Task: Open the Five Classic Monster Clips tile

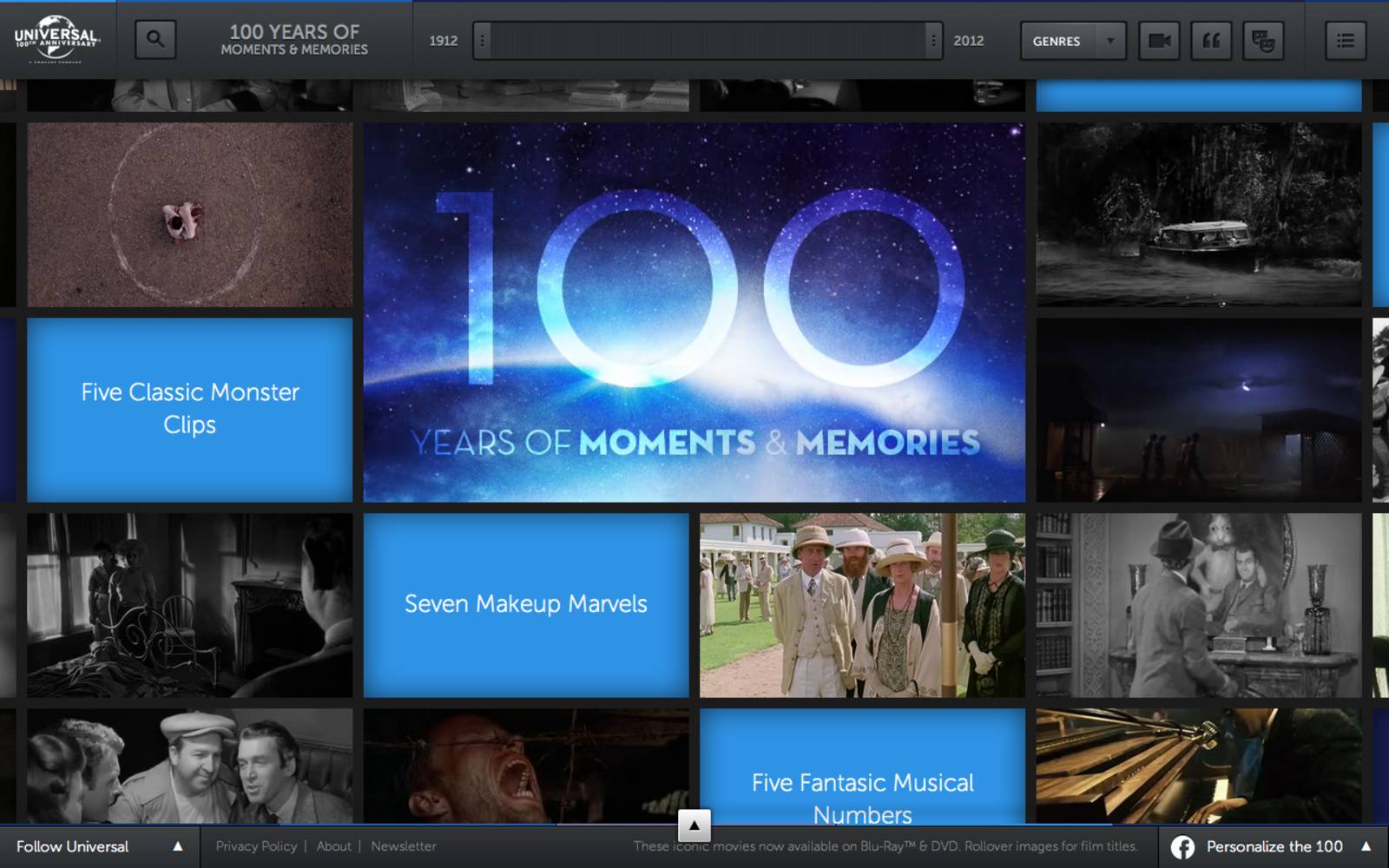Action: click(x=189, y=409)
